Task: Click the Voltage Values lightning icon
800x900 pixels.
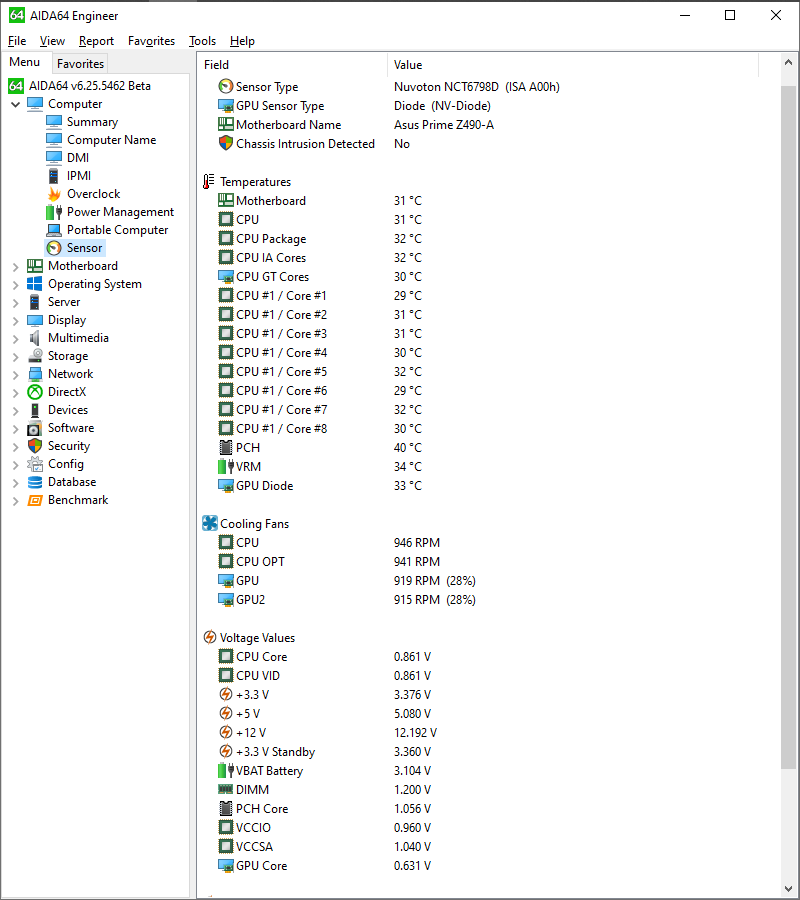Action: 210,638
